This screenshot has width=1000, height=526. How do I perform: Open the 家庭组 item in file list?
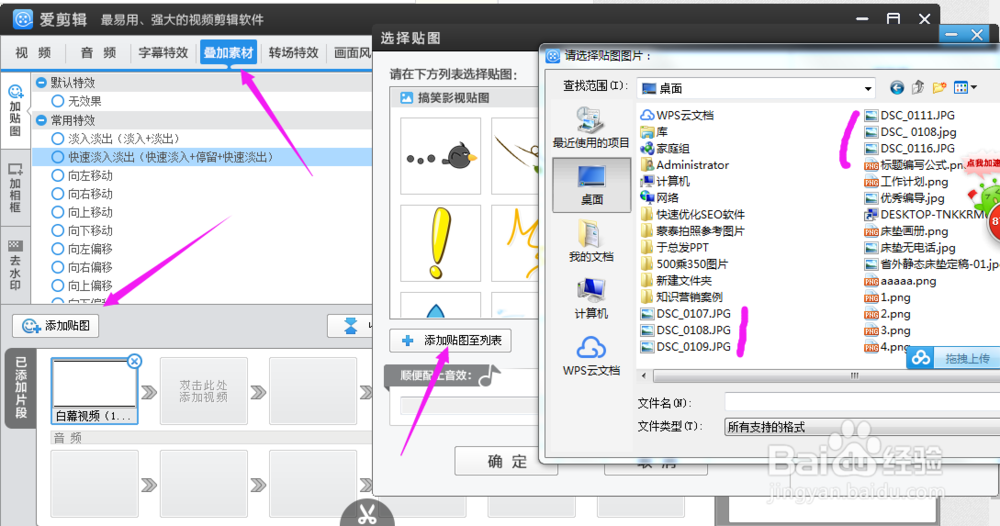coord(666,148)
